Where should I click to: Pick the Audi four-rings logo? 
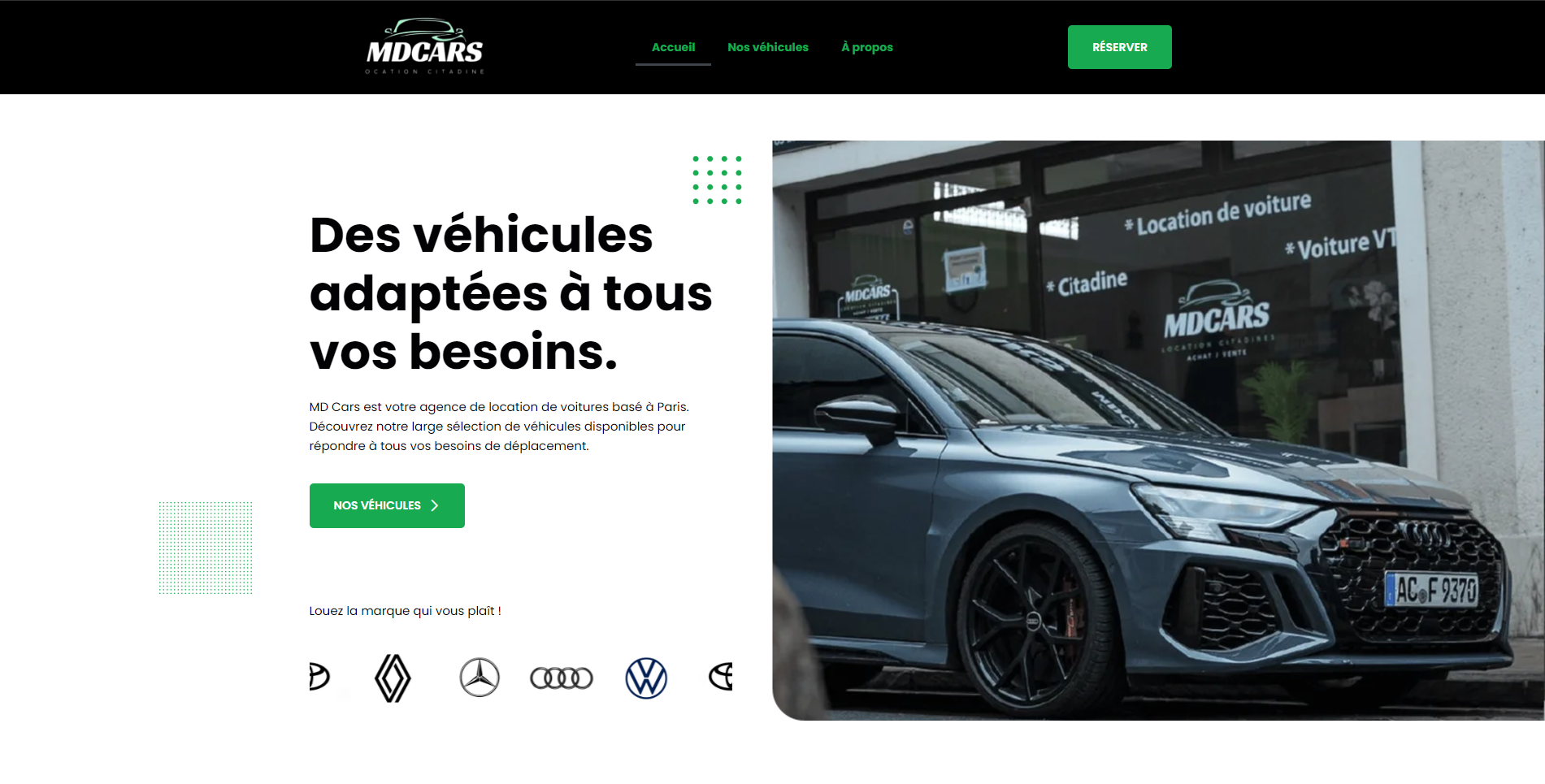(x=562, y=678)
